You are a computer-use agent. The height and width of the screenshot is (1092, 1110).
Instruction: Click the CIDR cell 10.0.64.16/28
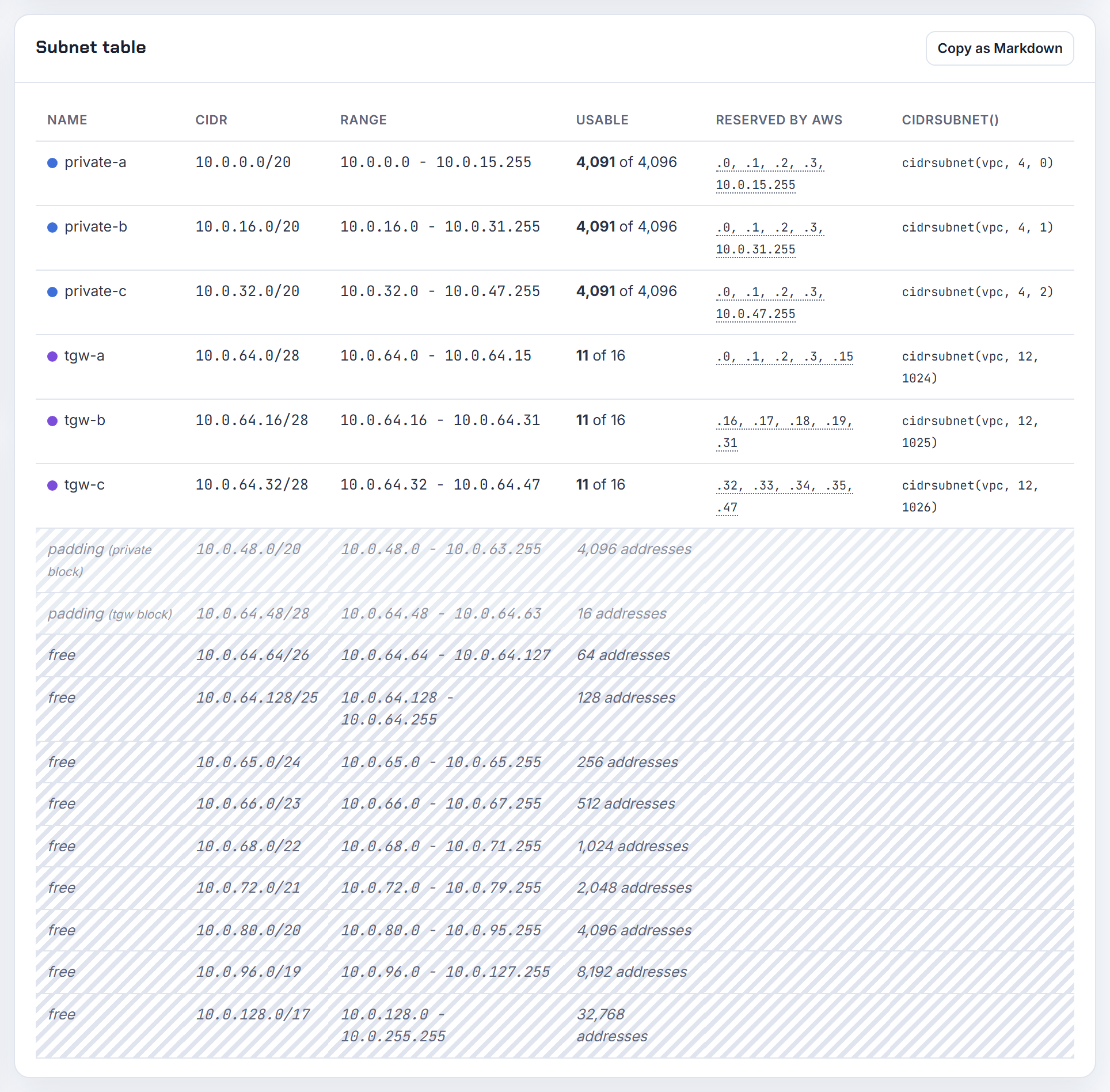pos(252,420)
